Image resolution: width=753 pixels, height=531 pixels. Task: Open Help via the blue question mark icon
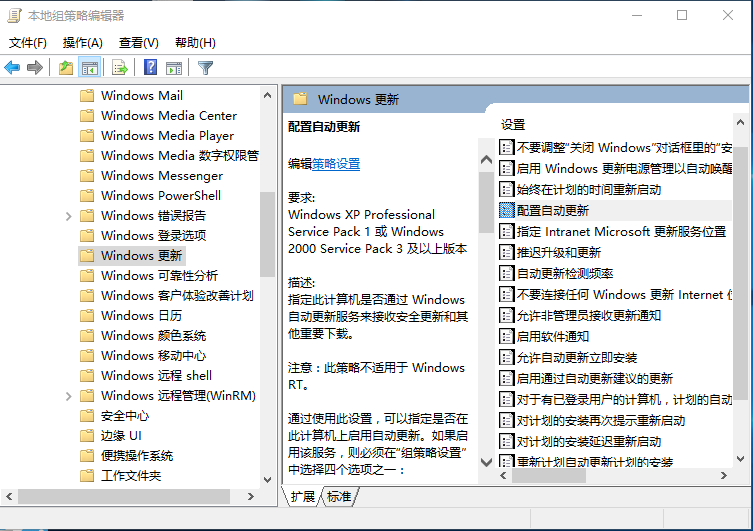click(150, 68)
